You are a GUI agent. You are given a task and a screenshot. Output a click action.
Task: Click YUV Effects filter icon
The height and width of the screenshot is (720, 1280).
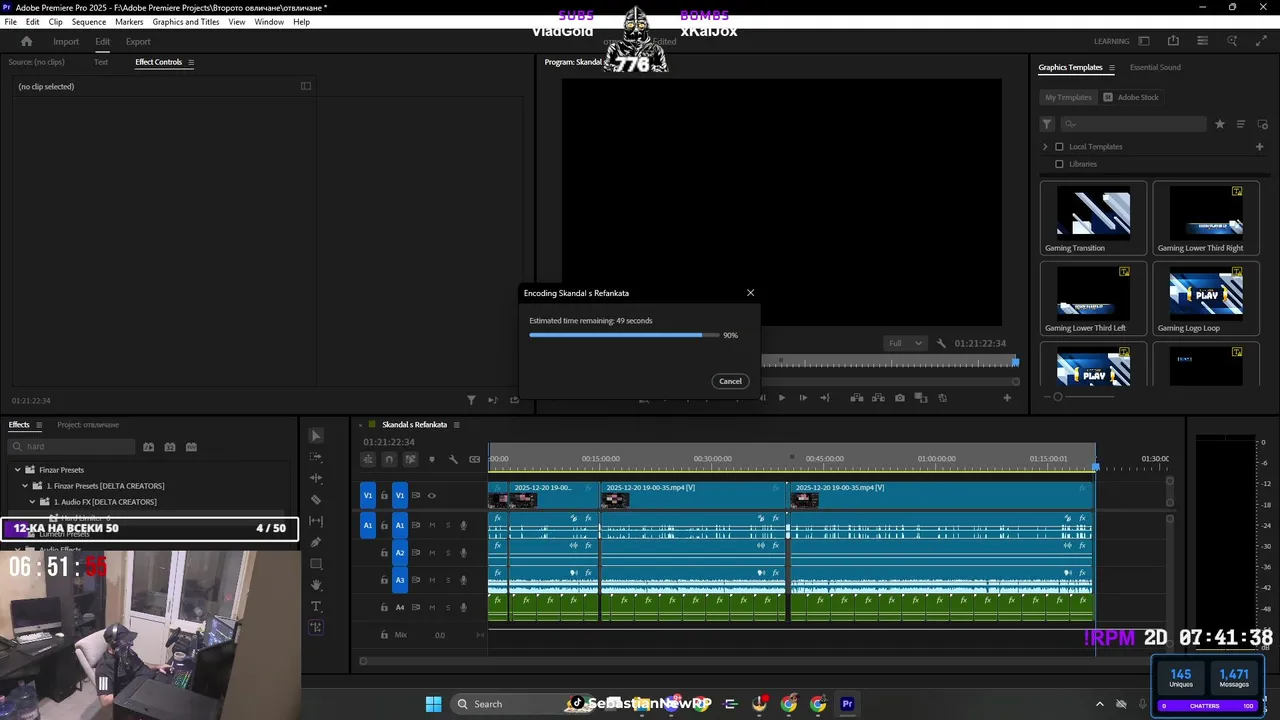(191, 447)
